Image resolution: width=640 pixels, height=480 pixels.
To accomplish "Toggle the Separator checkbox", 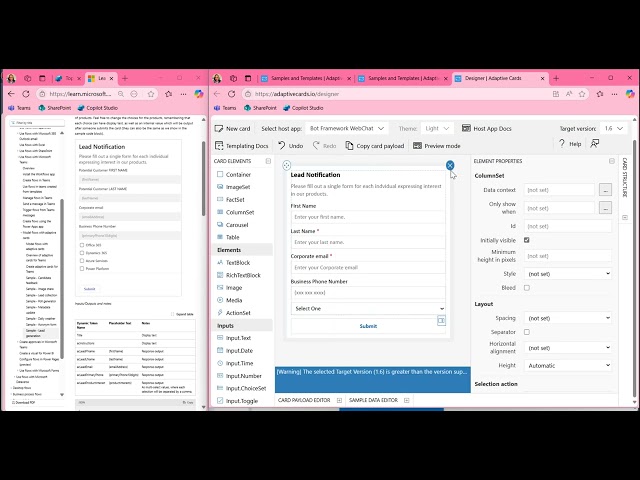I will (527, 332).
